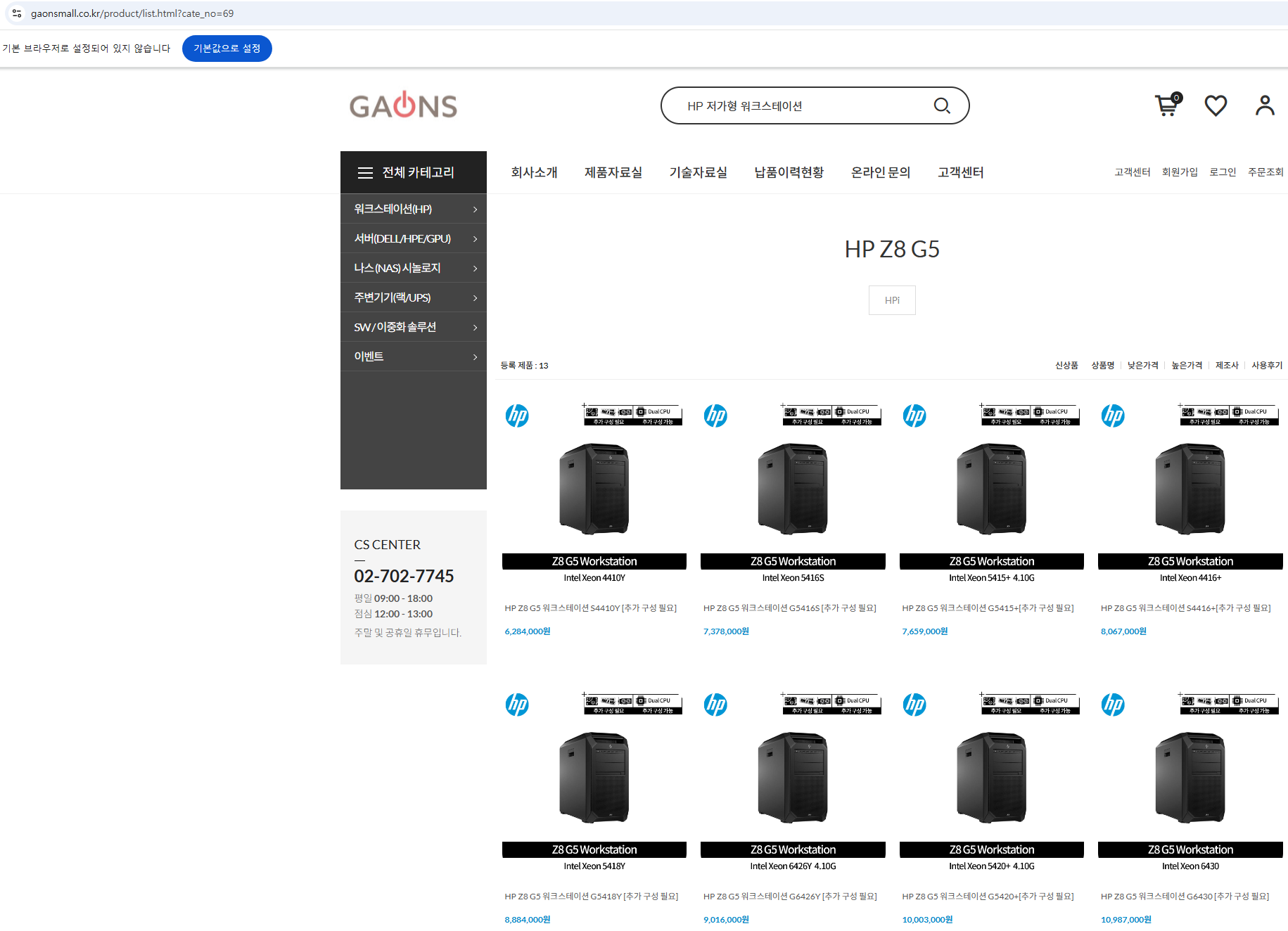This screenshot has width=1288, height=931.
Task: Open the shopping cart icon
Action: pos(1168,105)
